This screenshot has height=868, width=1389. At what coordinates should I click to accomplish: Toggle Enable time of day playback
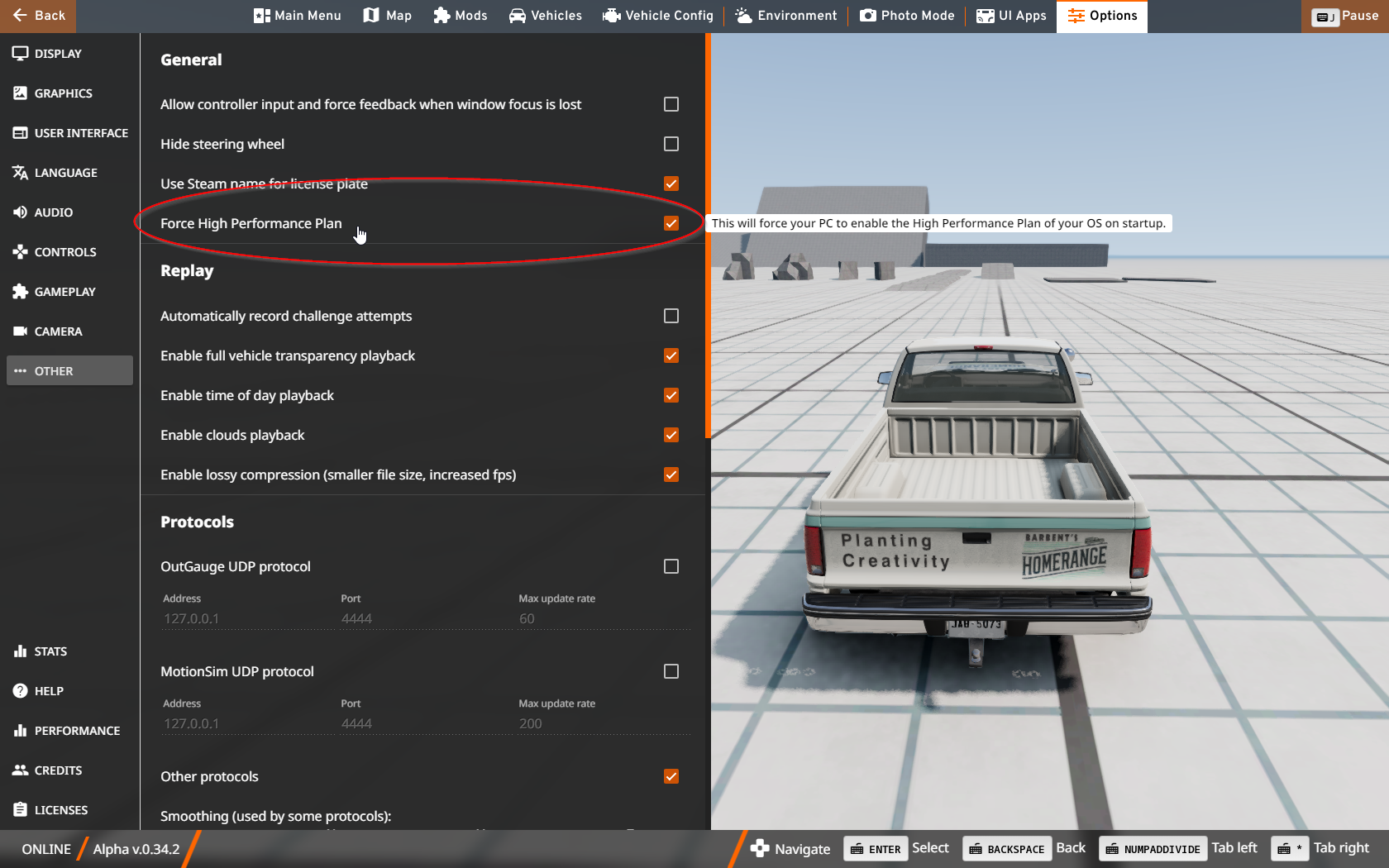(671, 395)
